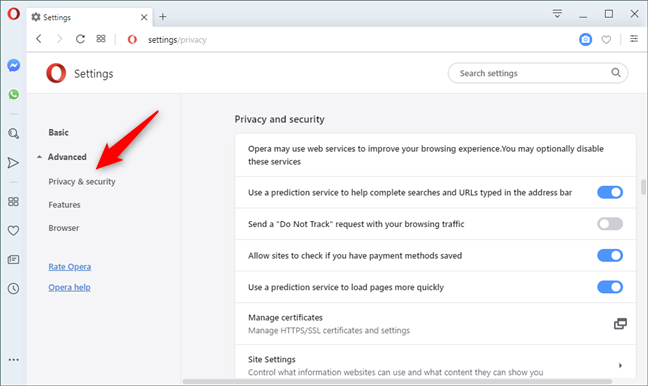The height and width of the screenshot is (386, 648).
Task: Select Features in settings sidebar
Action: (x=64, y=205)
